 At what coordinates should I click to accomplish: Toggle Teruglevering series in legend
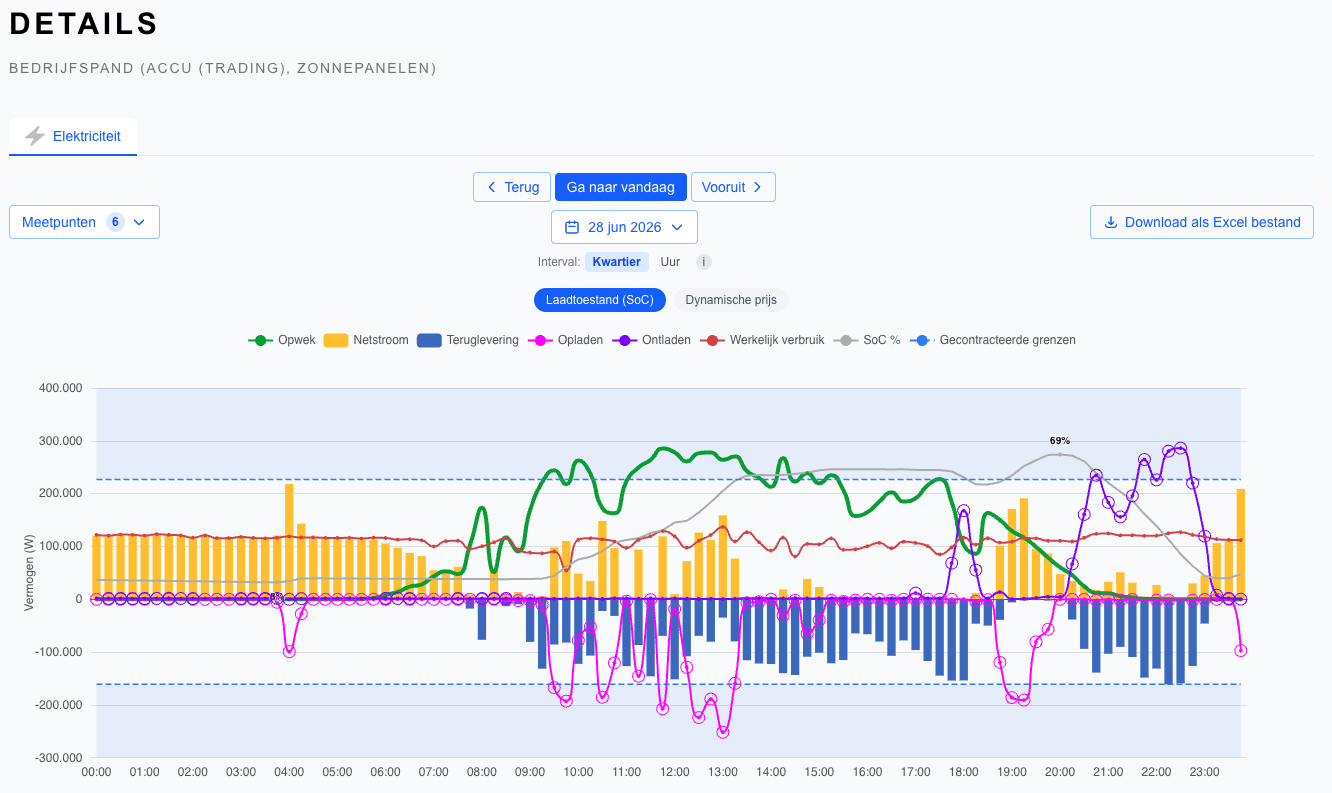pos(429,340)
